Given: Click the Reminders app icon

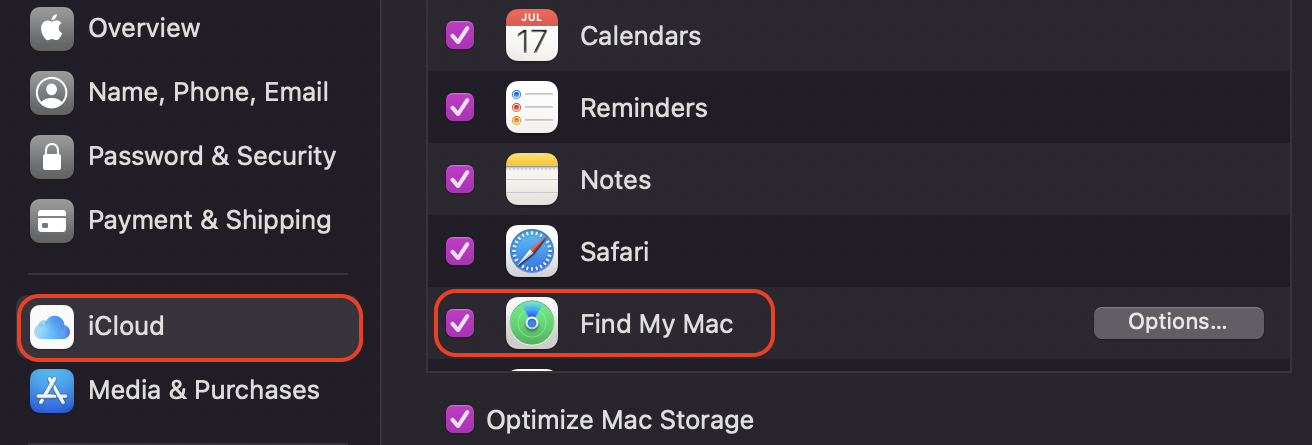Looking at the screenshot, I should (x=532, y=107).
